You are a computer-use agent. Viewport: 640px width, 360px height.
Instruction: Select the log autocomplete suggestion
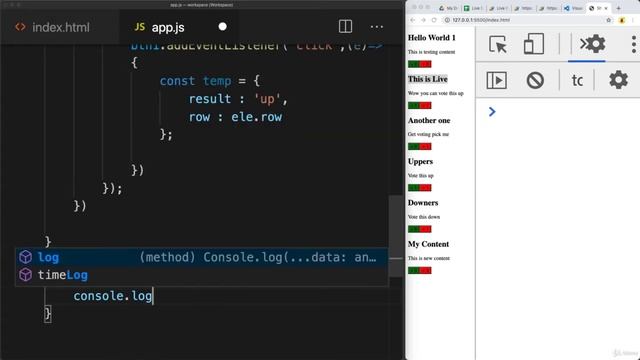coord(201,257)
